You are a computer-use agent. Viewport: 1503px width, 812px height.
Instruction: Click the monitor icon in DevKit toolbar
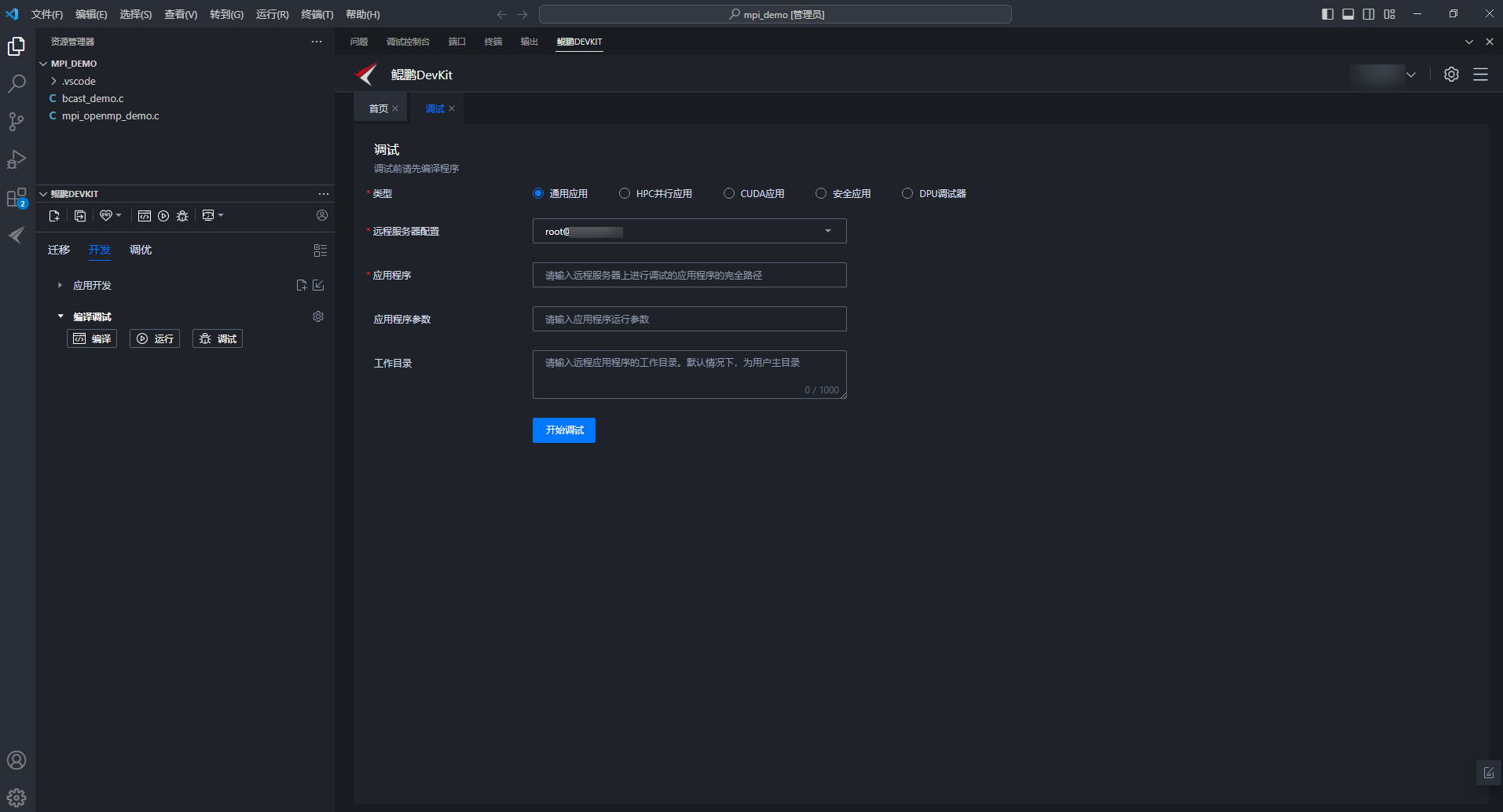(208, 215)
